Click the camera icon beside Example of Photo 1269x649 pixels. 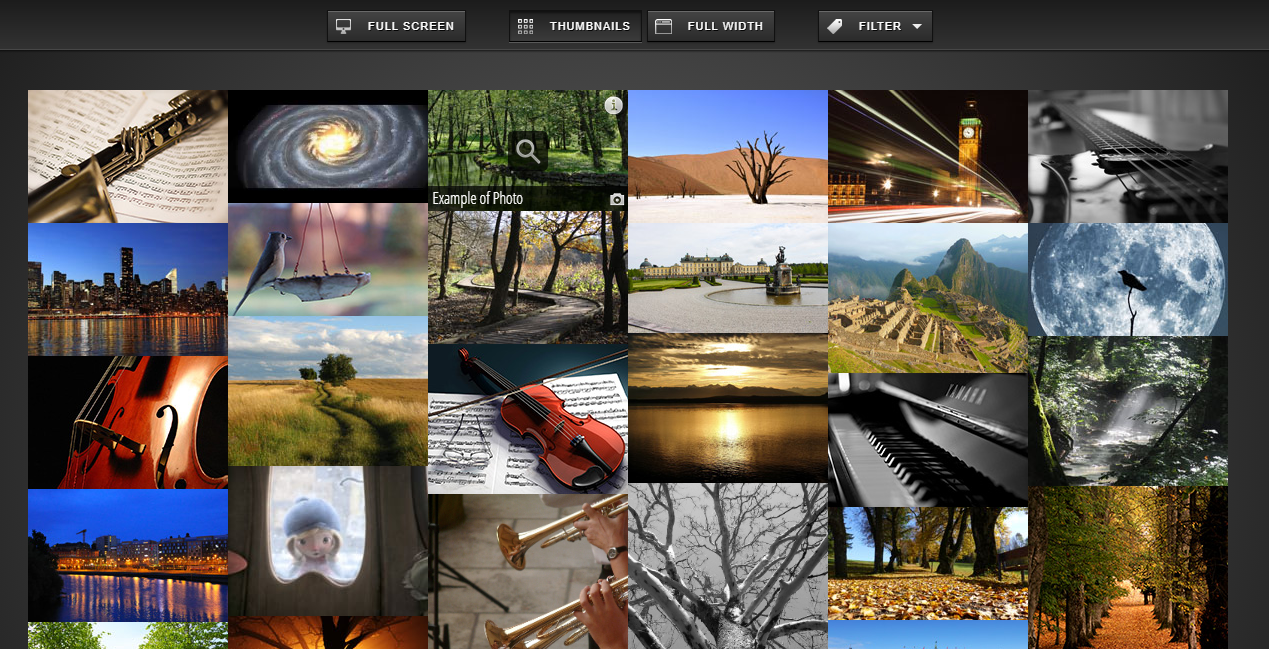(x=617, y=200)
